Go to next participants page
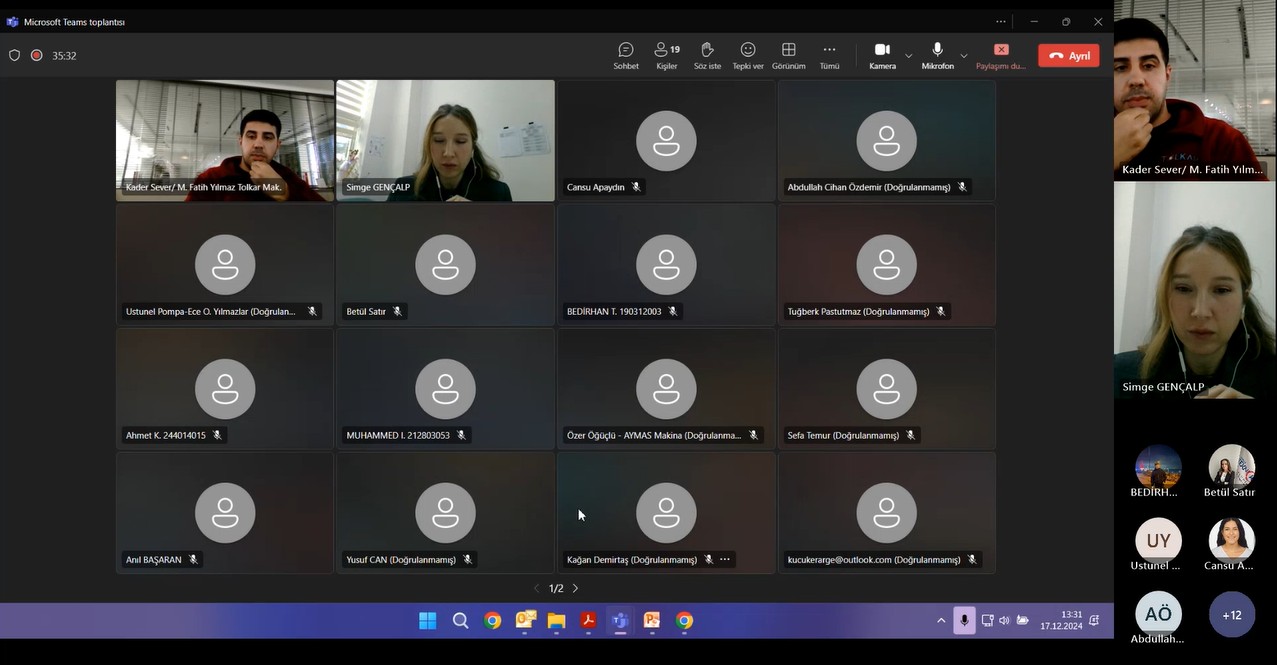This screenshot has height=665, width=1277. point(575,589)
